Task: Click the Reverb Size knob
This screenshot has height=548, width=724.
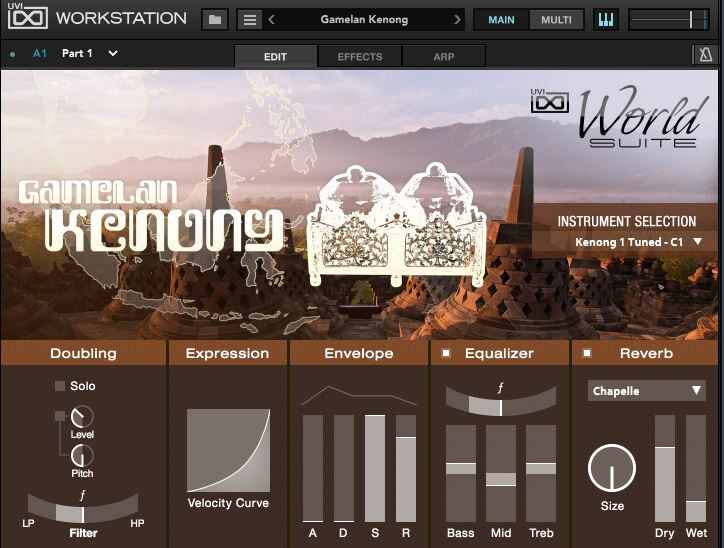Action: point(612,468)
